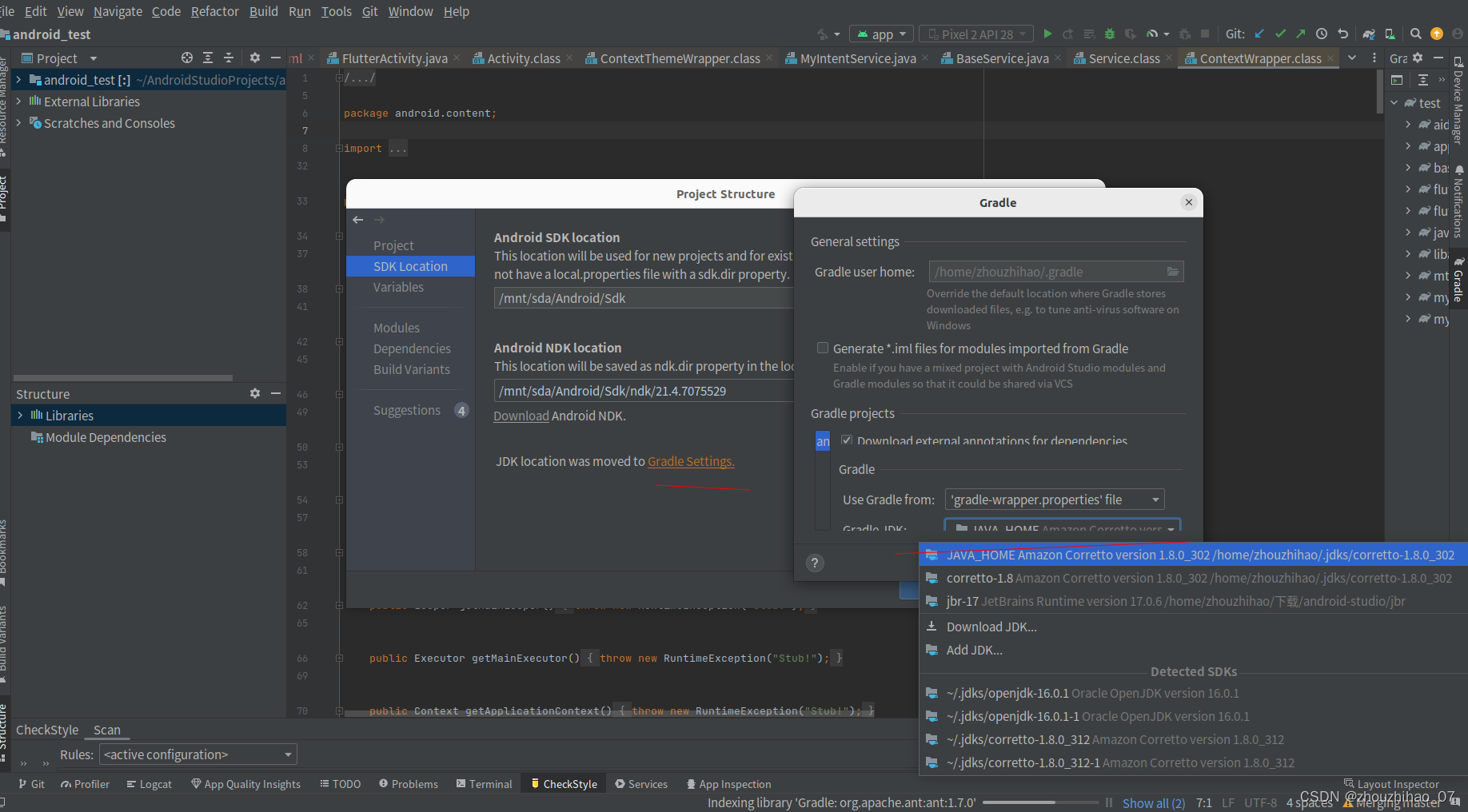Screen dimensions: 1468x812
Task: Open run configuration app dropdown
Action: 882,34
